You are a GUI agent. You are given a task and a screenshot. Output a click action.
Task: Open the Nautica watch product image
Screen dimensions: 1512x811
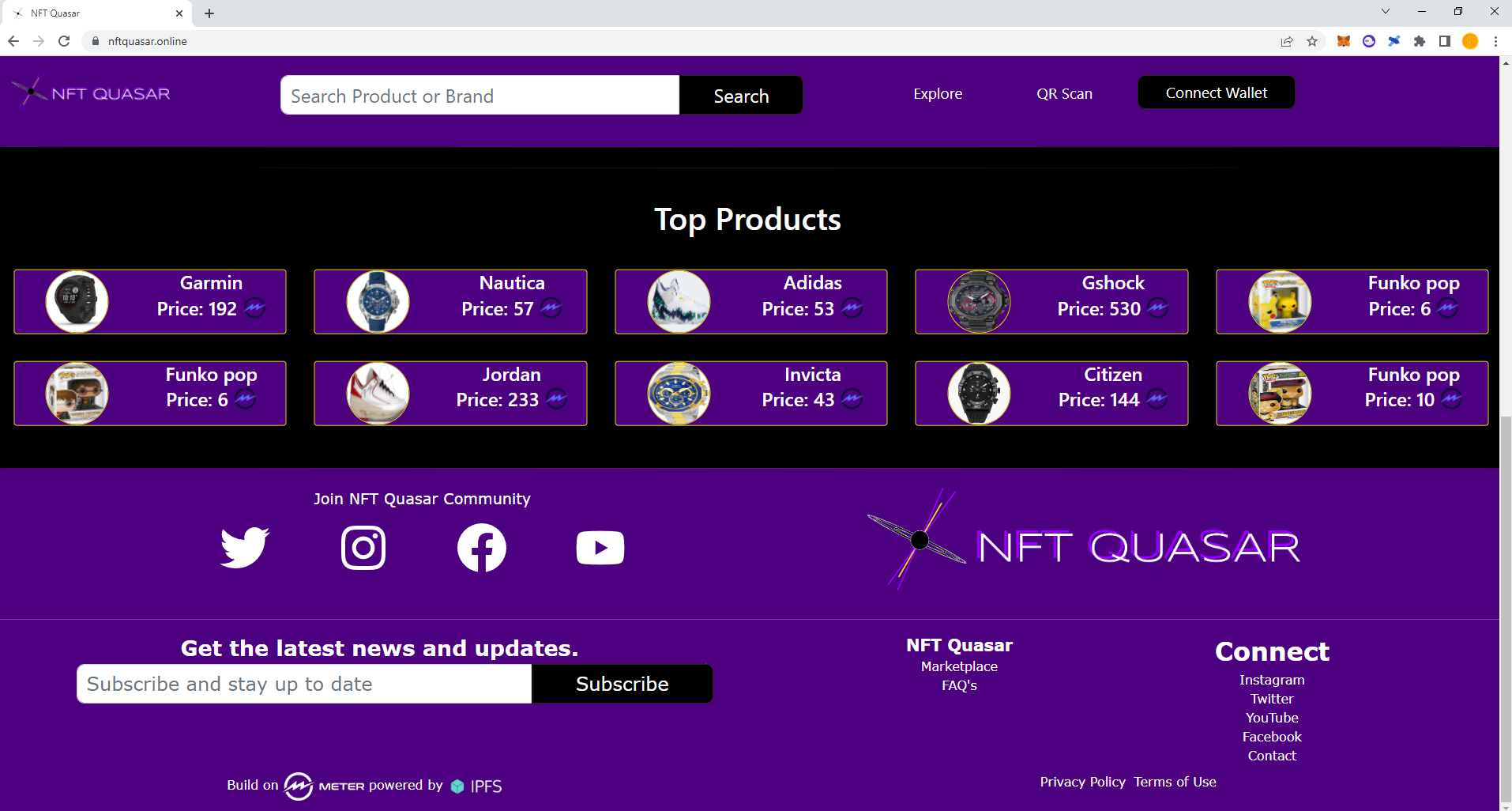pyautogui.click(x=378, y=302)
